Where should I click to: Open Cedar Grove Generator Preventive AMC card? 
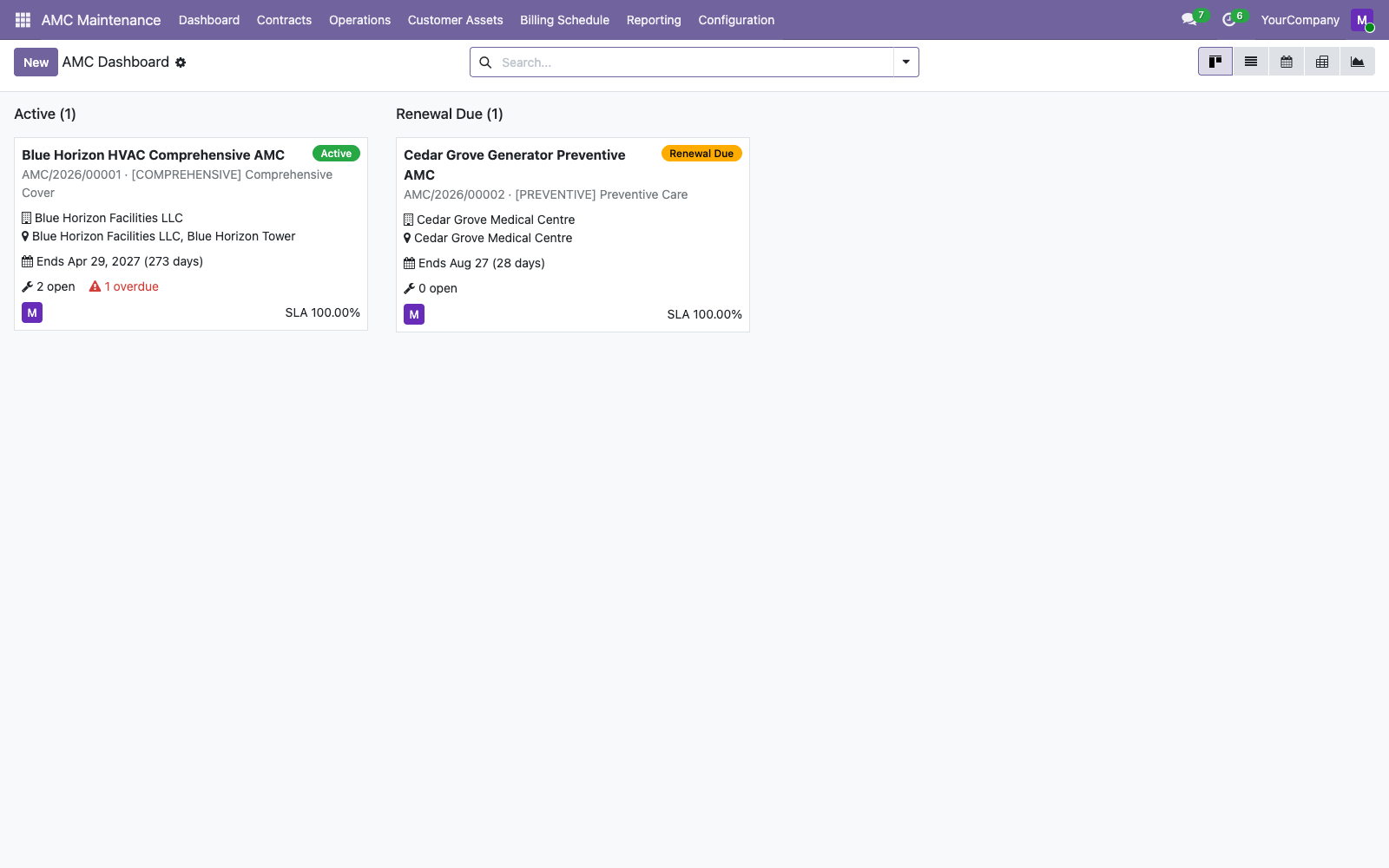[573, 234]
